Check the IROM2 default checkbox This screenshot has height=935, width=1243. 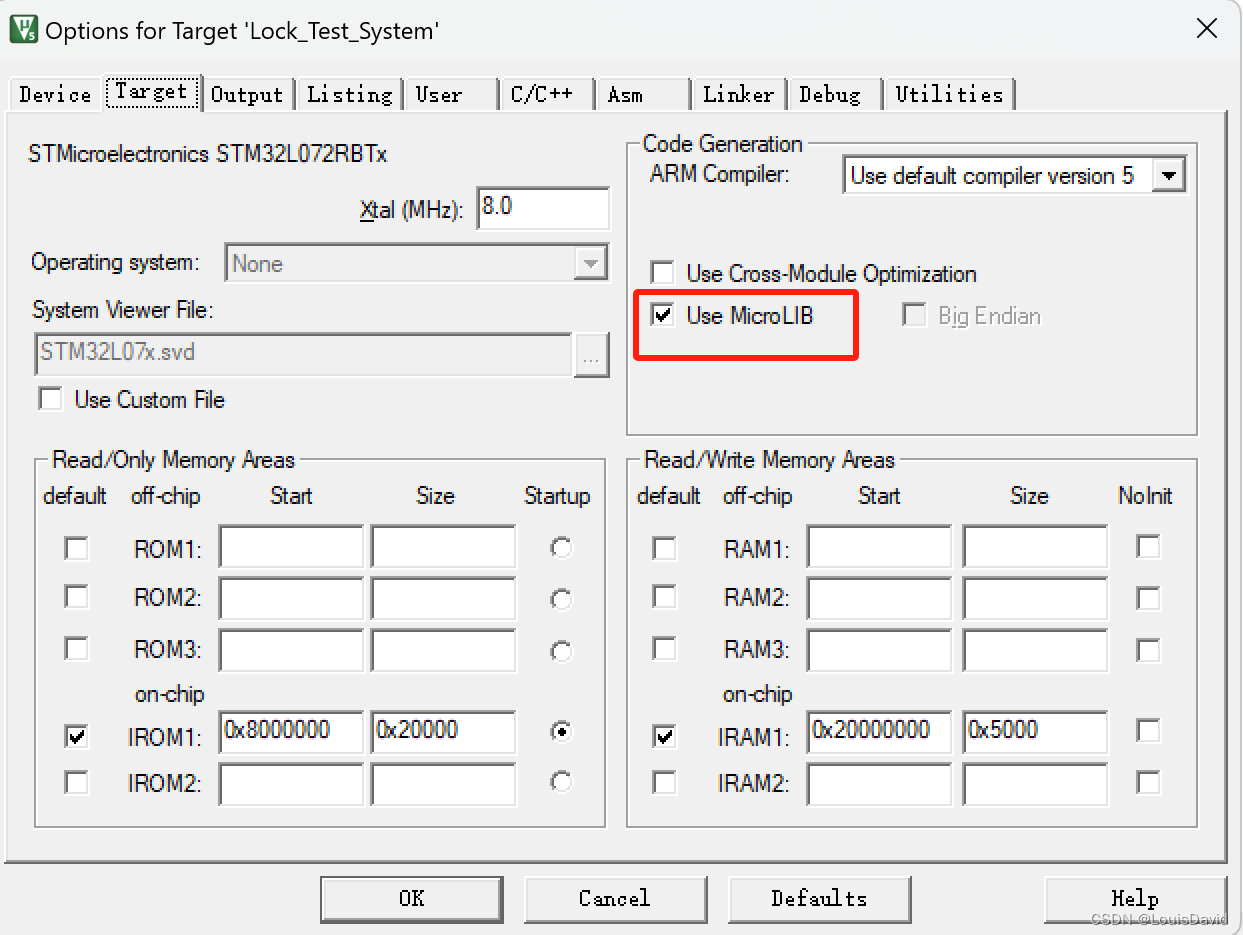point(76,782)
